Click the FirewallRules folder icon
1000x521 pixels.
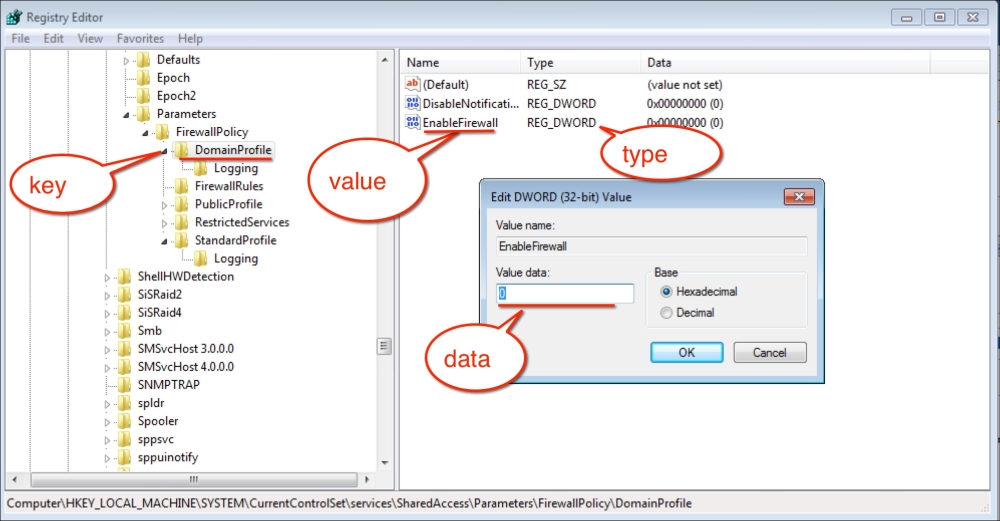[x=182, y=186]
